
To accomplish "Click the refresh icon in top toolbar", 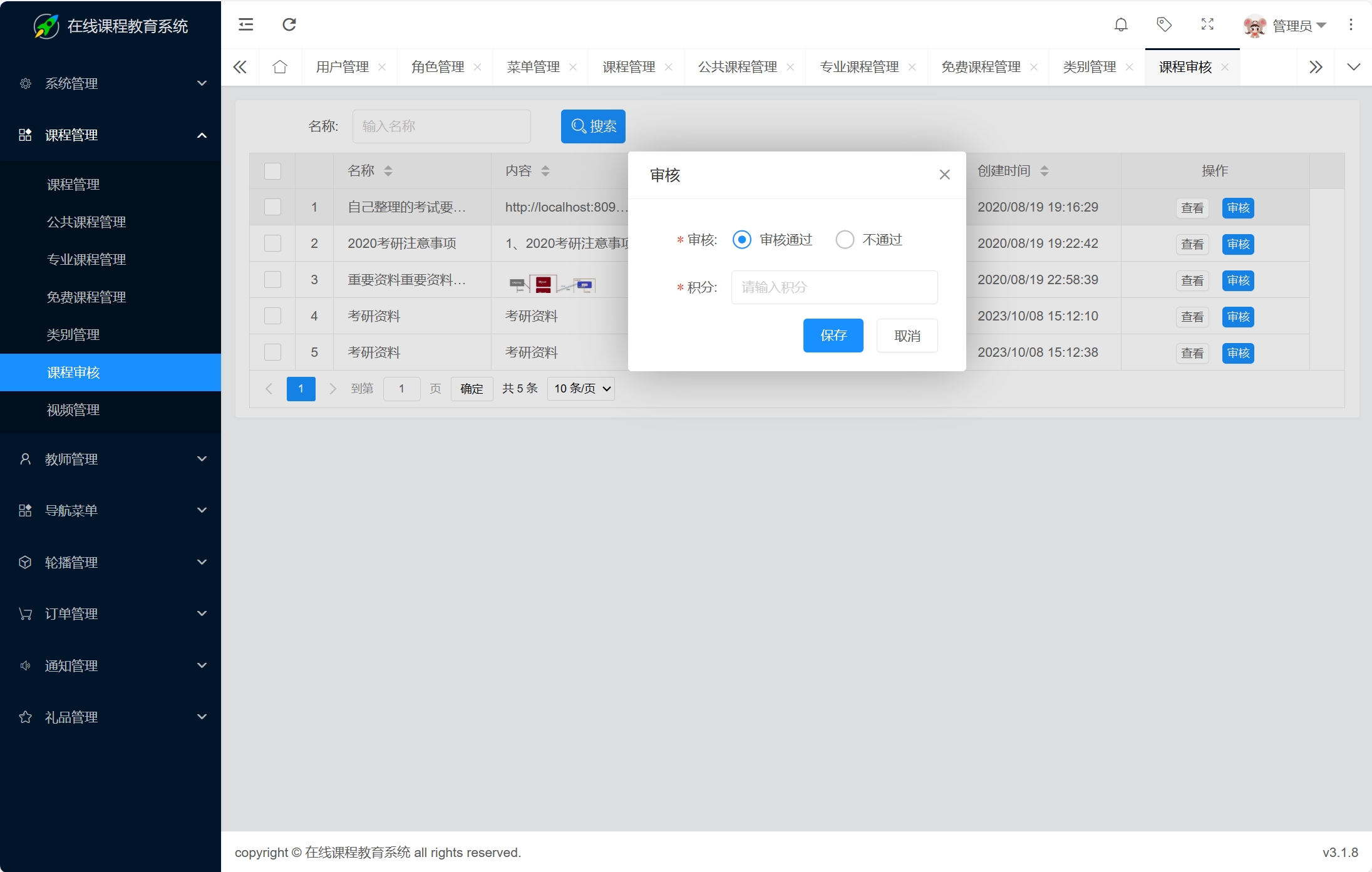I will 289,24.
